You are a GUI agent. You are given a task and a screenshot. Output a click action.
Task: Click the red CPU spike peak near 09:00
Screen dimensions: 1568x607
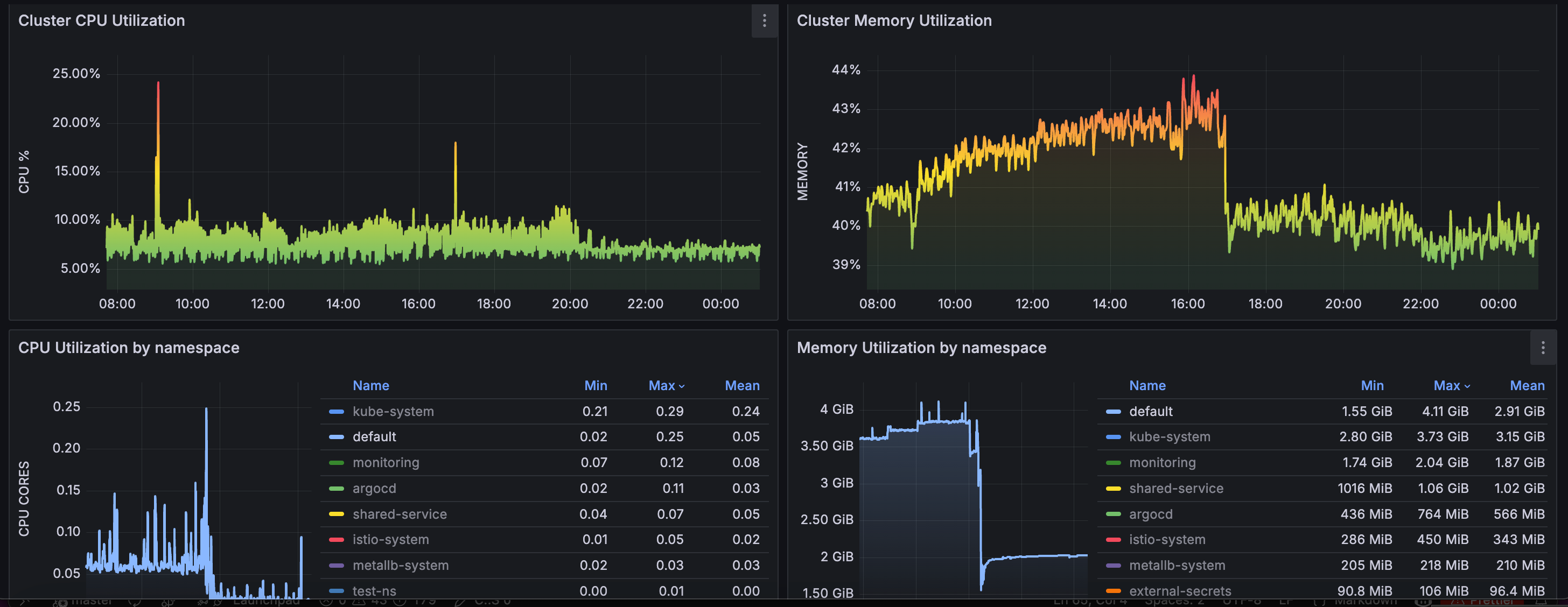[x=158, y=84]
